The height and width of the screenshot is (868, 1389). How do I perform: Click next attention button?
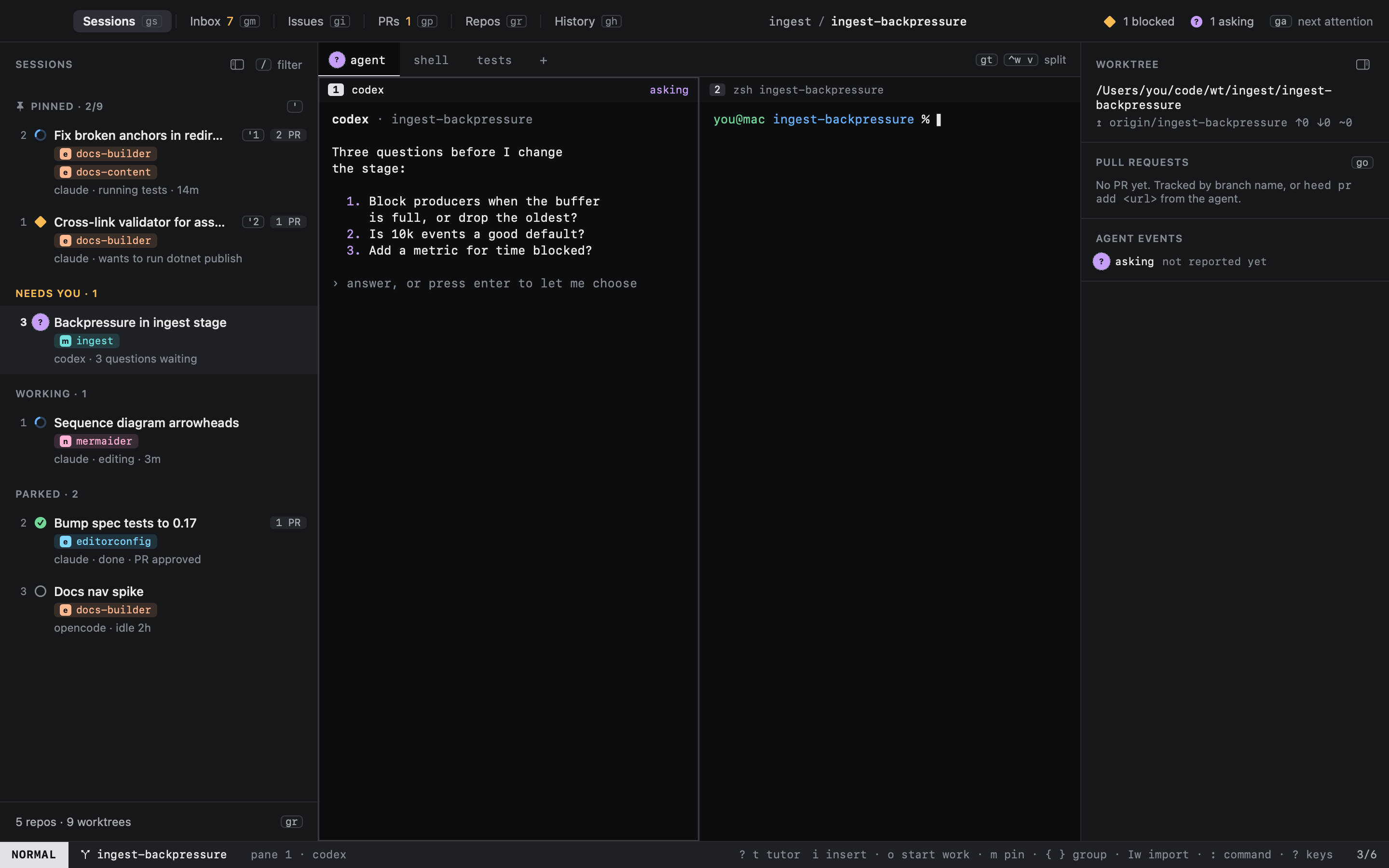point(1321,21)
